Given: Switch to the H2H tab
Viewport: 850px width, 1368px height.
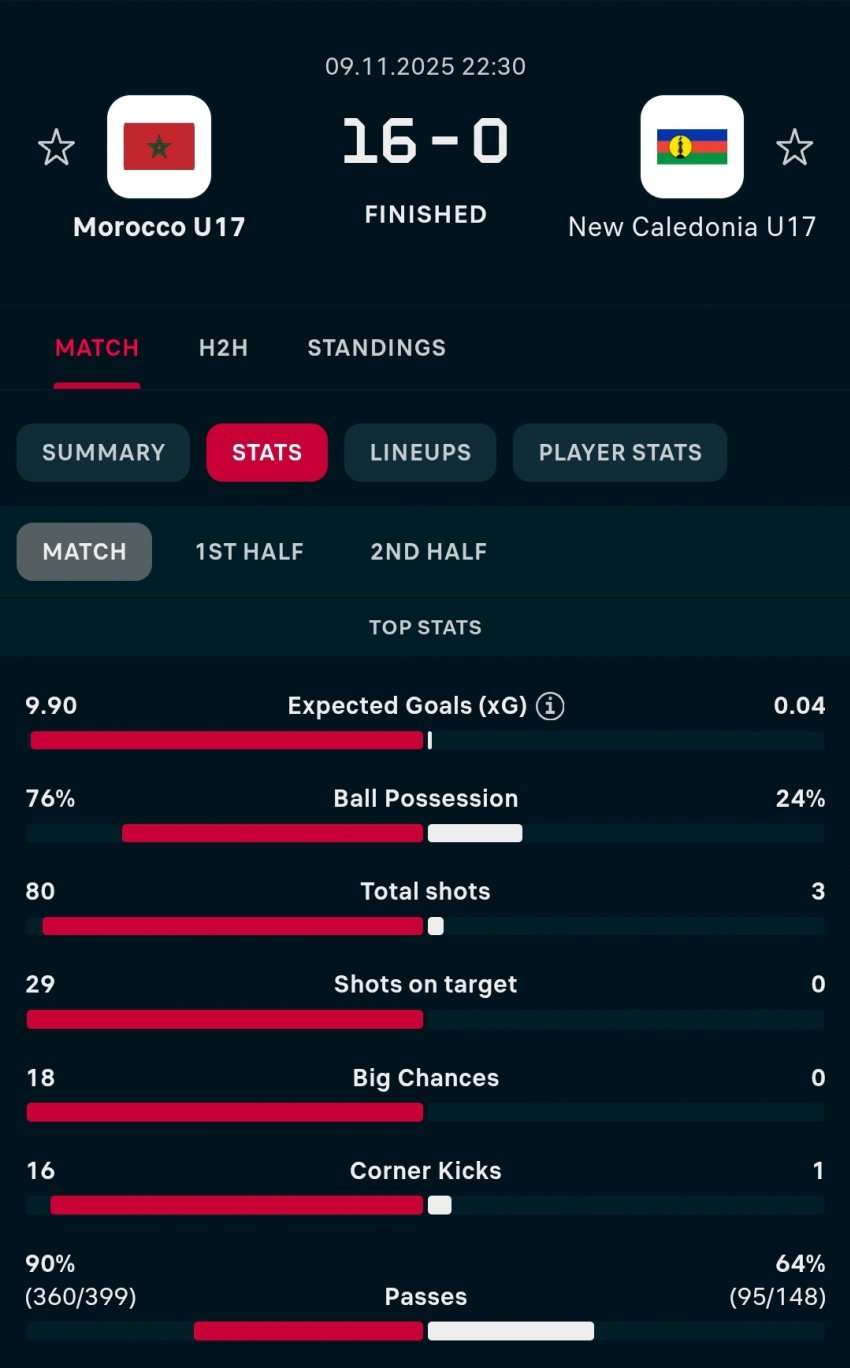Looking at the screenshot, I should pyautogui.click(x=223, y=348).
